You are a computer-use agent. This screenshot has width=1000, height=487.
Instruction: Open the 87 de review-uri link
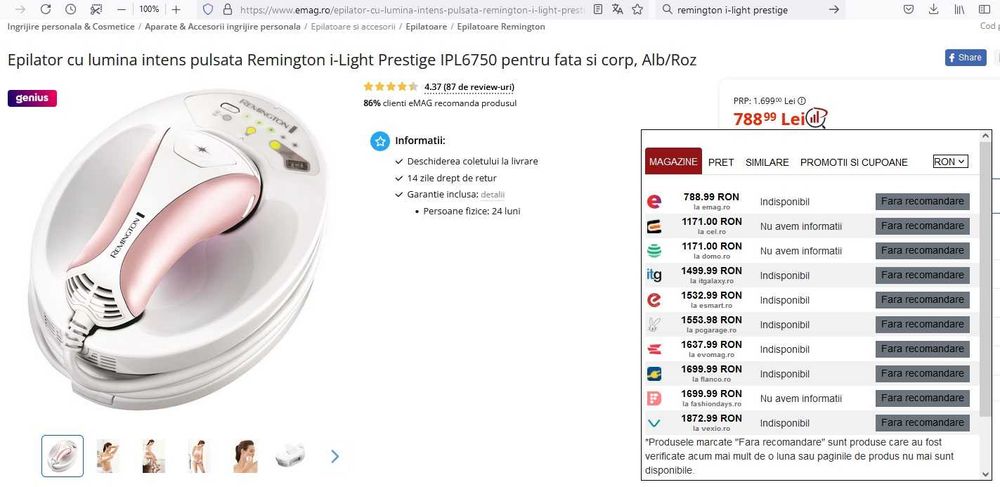469,87
